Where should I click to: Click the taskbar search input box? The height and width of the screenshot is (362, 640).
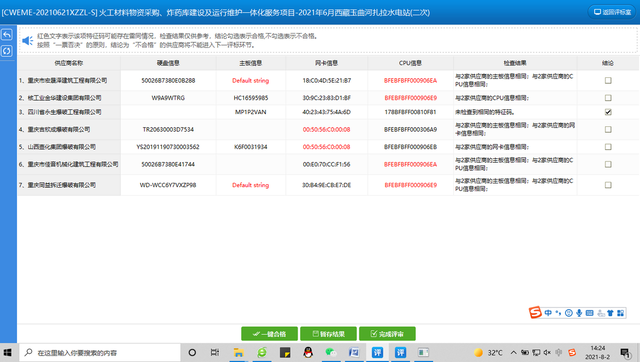(x=100, y=353)
